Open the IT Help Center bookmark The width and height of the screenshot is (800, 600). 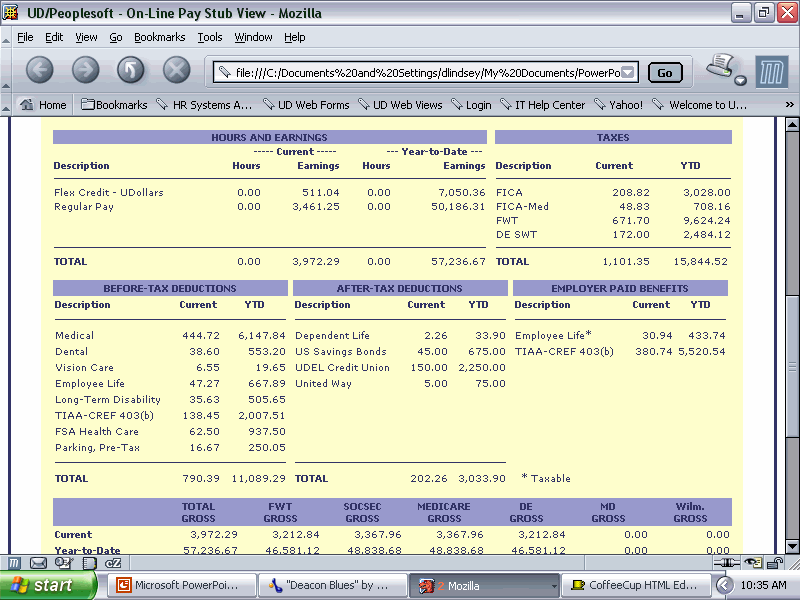(541, 105)
